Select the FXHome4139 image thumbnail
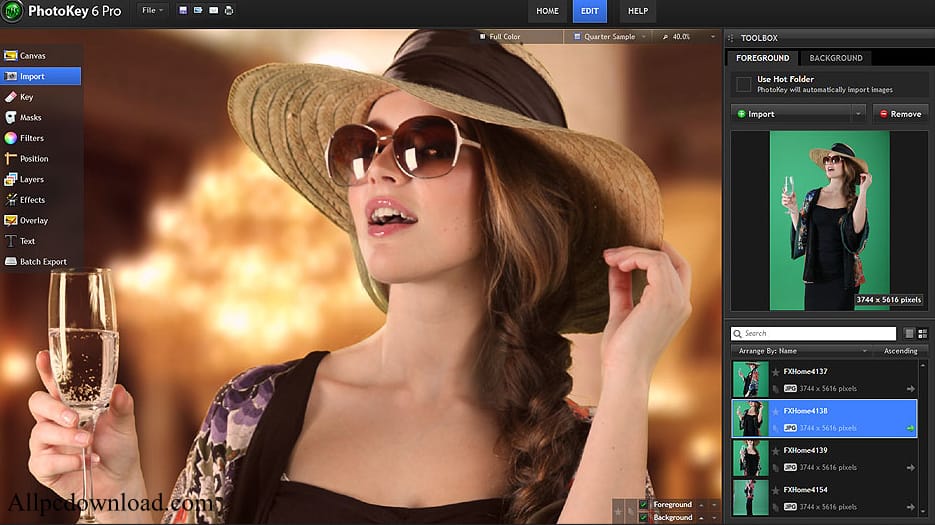Viewport: 935px width, 525px height. (x=750, y=458)
